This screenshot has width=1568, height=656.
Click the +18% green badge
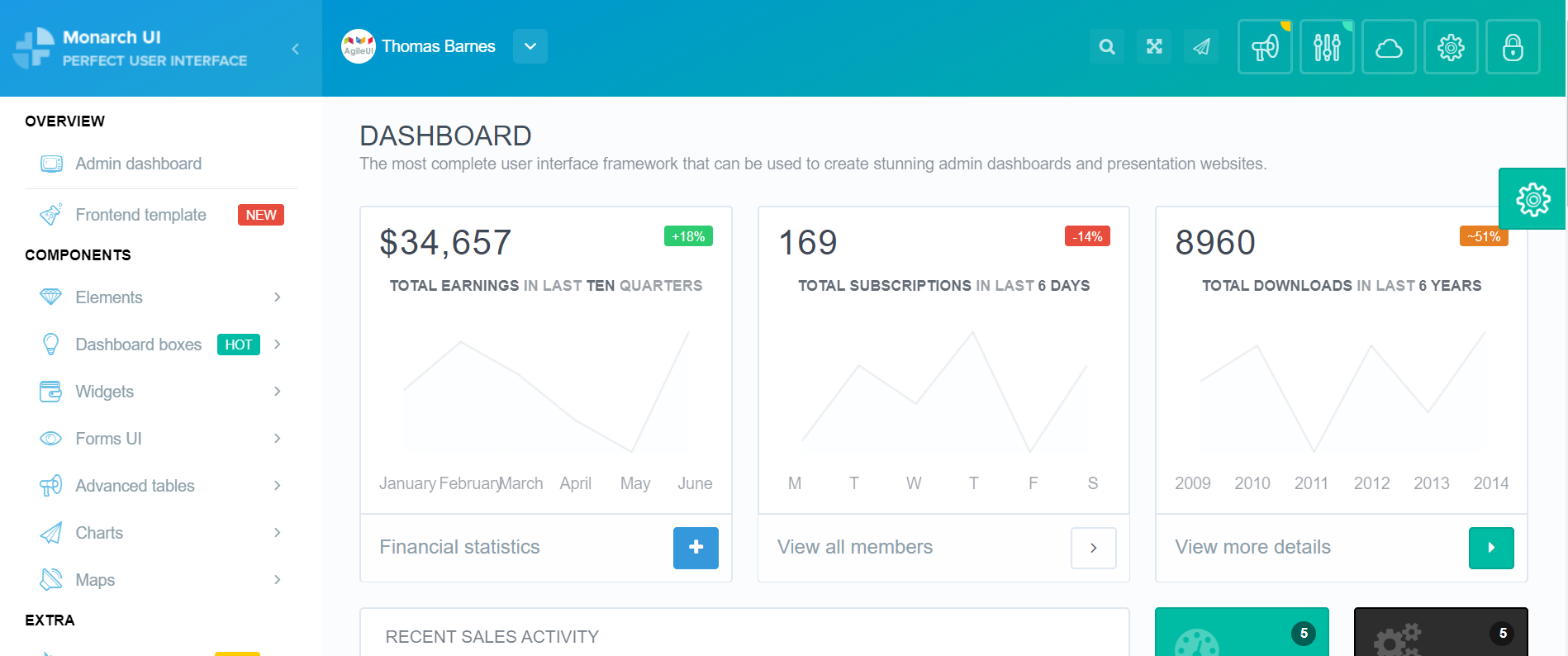[x=688, y=236]
